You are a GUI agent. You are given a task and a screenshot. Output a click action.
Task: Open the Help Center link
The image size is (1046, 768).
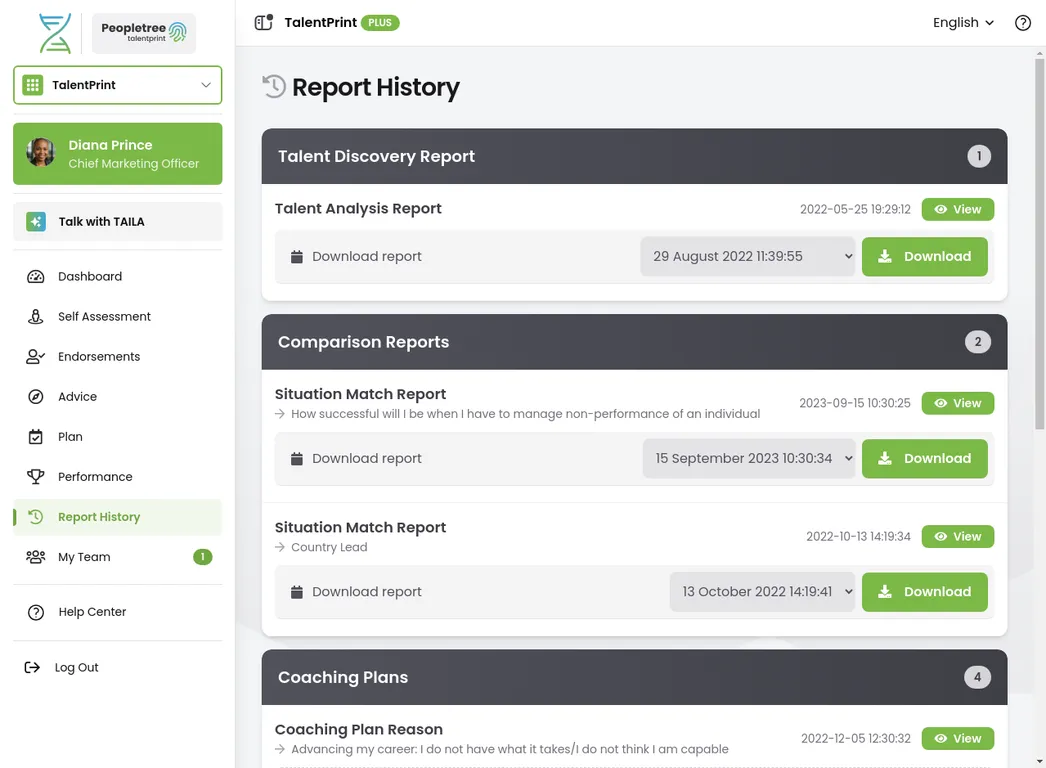click(117, 612)
